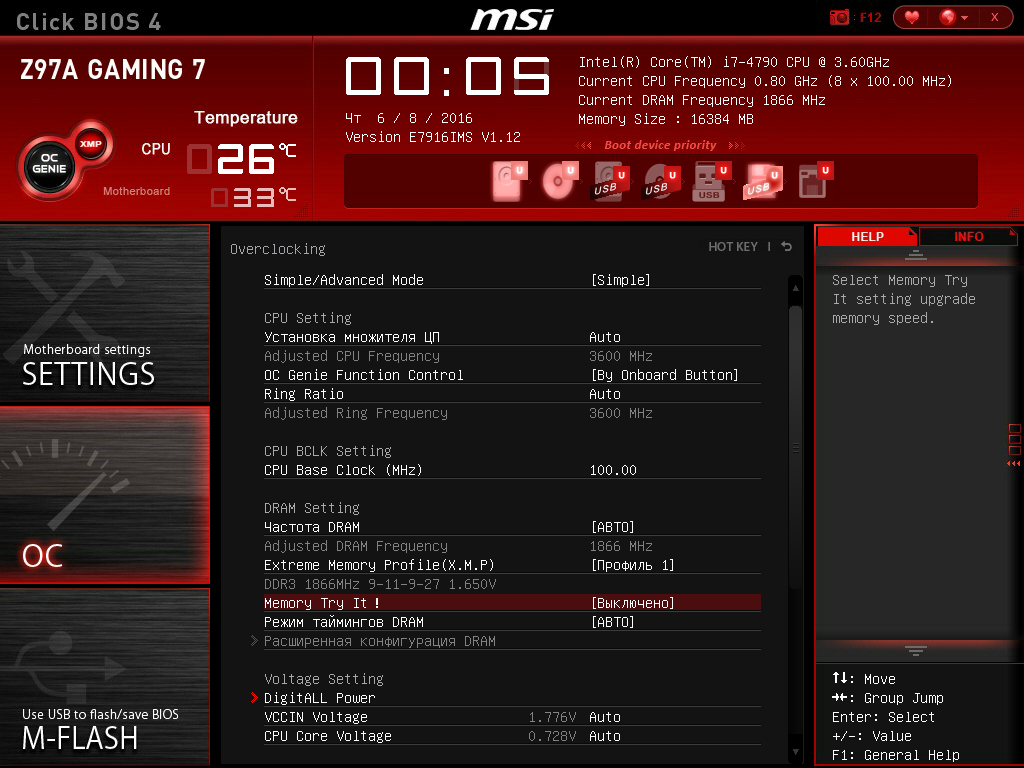Screen dimensions: 1024x768
Task: Click the CPU BCLK Setting section header
Action: pyautogui.click(x=328, y=451)
